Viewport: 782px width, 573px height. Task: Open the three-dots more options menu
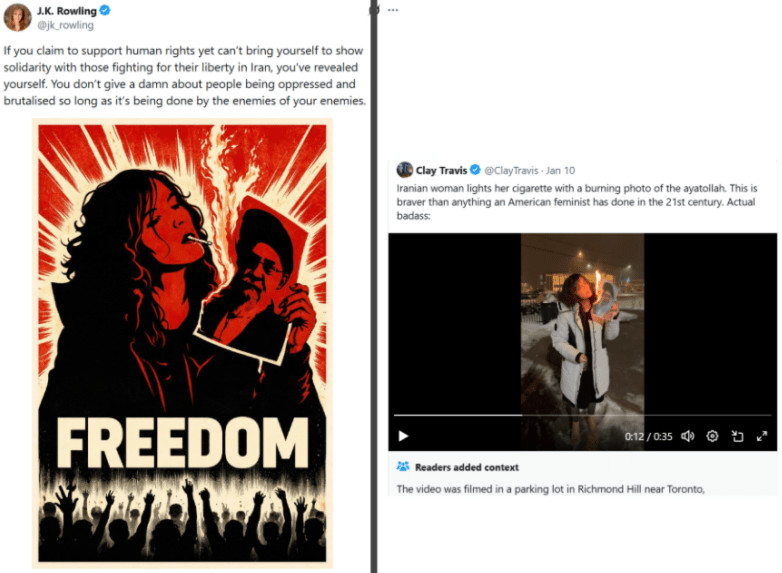[x=393, y=10]
